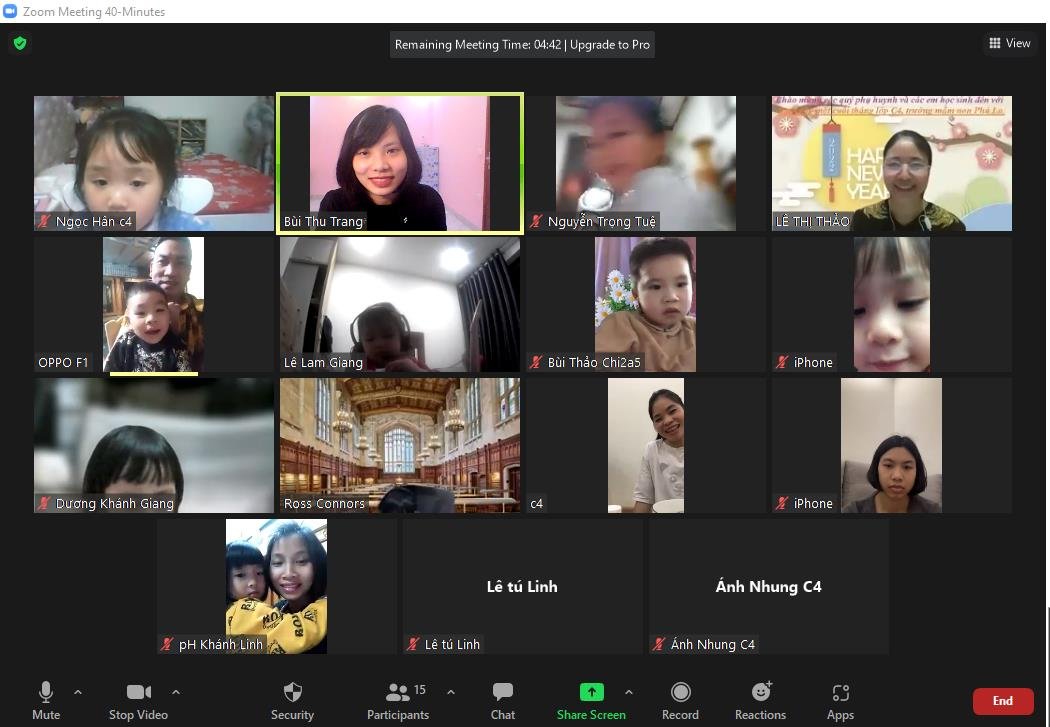This screenshot has height=727, width=1050.
Task: Click the Upgrade to Pro link
Action: [610, 45]
